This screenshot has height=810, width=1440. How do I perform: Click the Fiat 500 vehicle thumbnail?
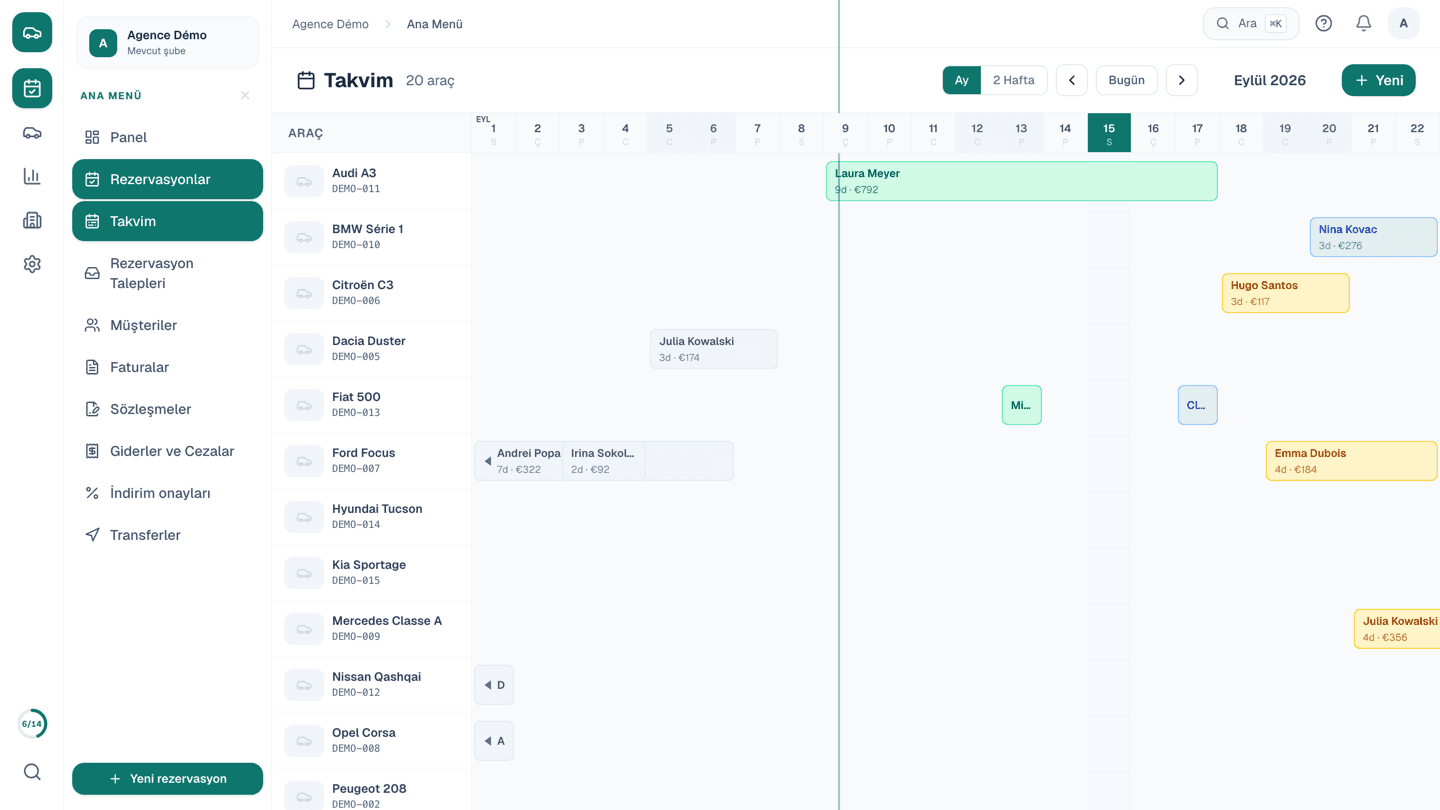(304, 405)
